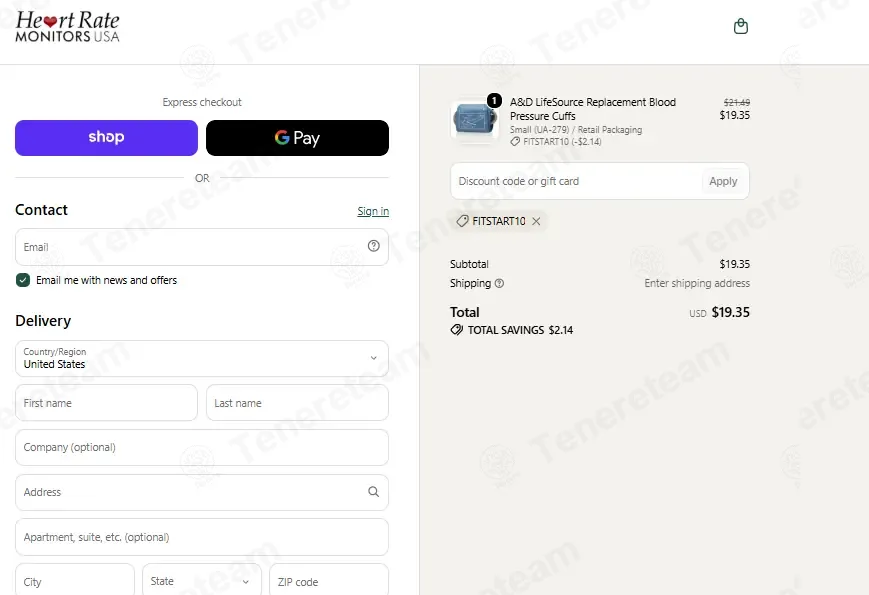Viewport: 869px width, 595px height.
Task: Click the Address field search magnifier icon
Action: 374,492
